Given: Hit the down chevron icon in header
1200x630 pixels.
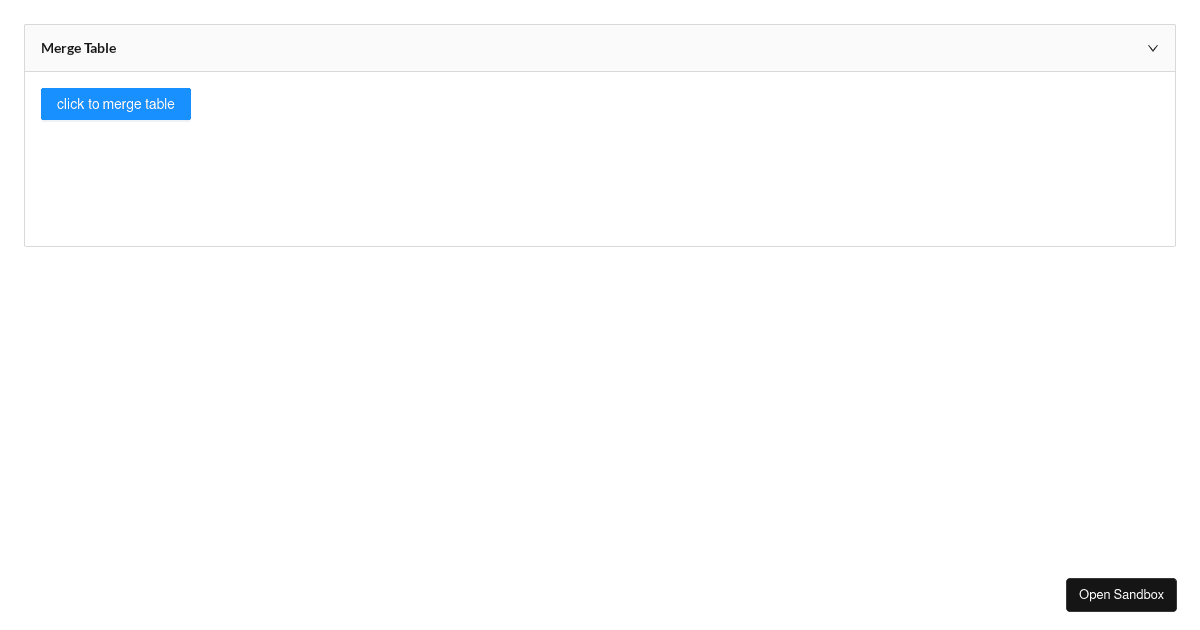Looking at the screenshot, I should 1152,48.
